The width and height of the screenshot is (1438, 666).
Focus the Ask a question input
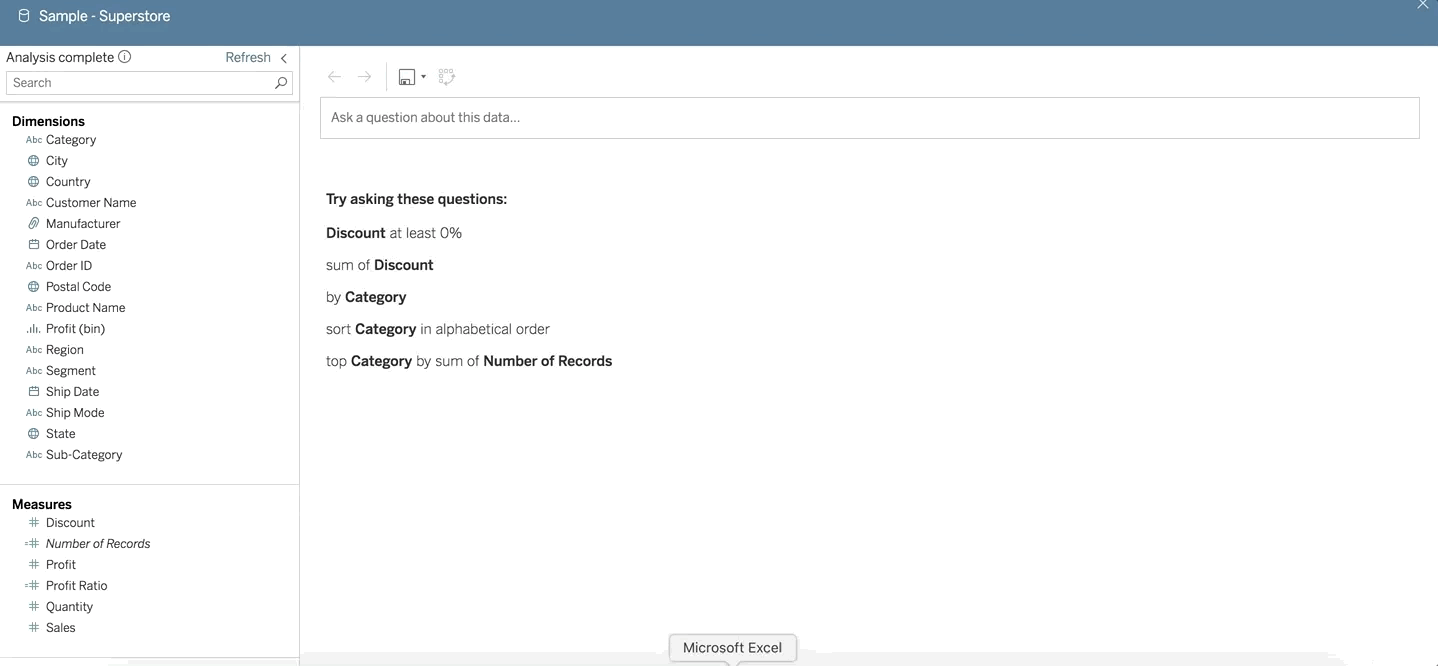(869, 118)
